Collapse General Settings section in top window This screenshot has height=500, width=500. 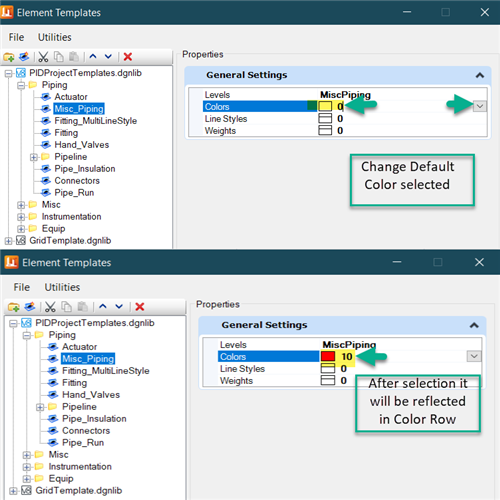pyautogui.click(x=480, y=75)
